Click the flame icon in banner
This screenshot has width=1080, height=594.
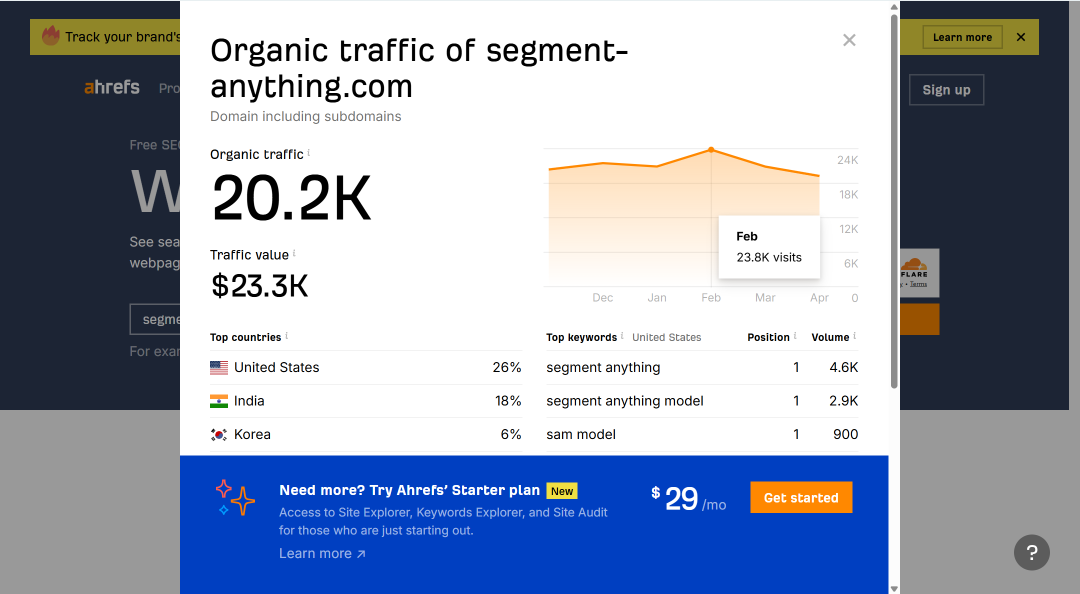coord(51,35)
